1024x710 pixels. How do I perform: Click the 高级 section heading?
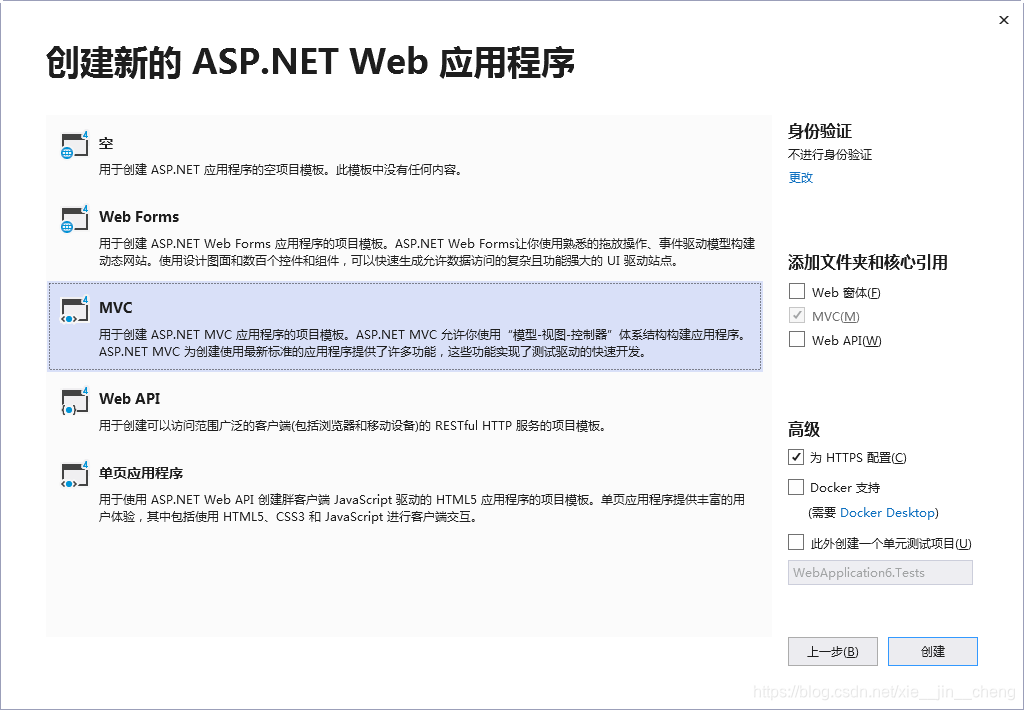tap(804, 430)
